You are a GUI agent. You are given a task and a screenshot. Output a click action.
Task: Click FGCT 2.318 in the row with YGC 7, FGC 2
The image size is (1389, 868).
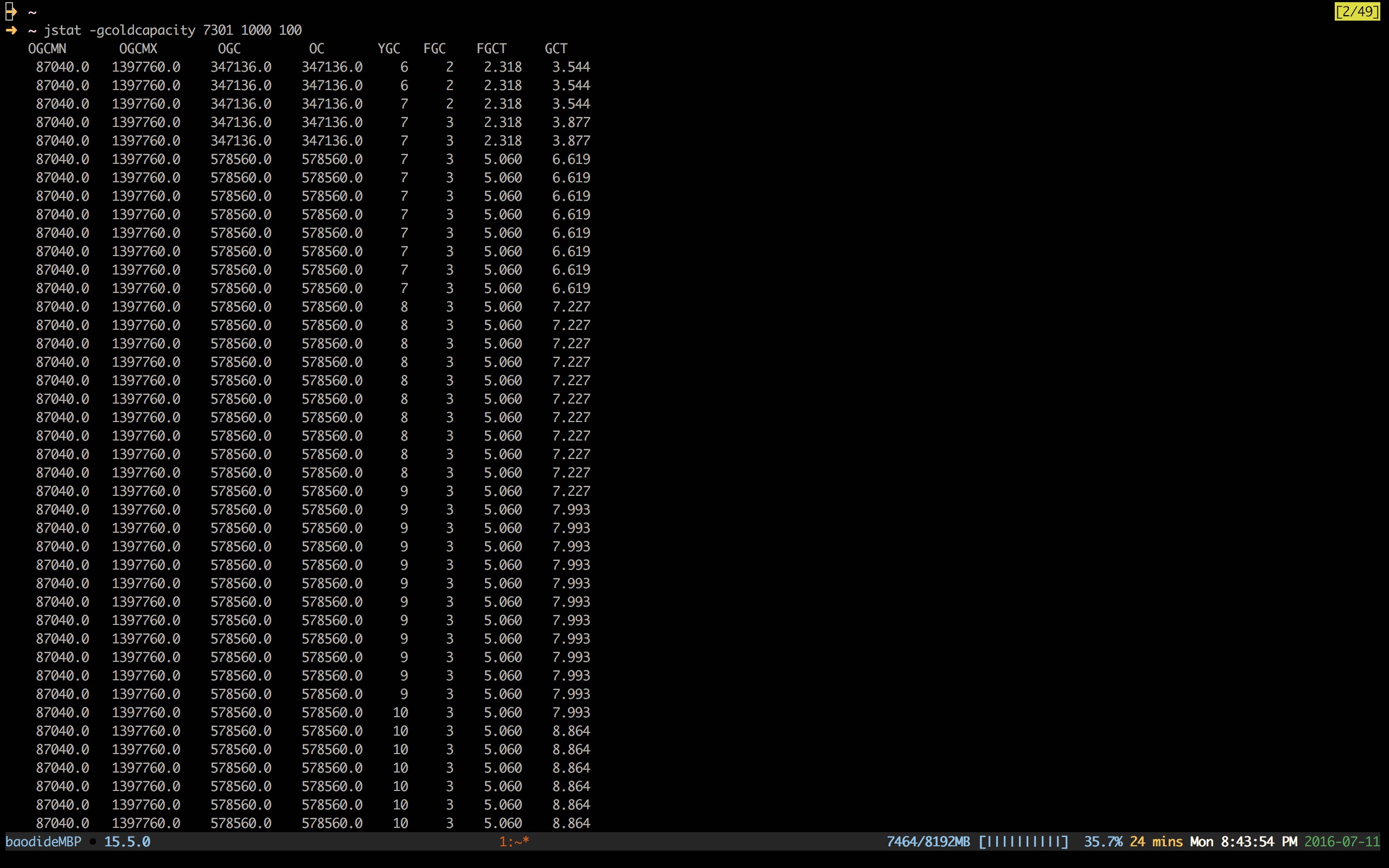pyautogui.click(x=503, y=104)
